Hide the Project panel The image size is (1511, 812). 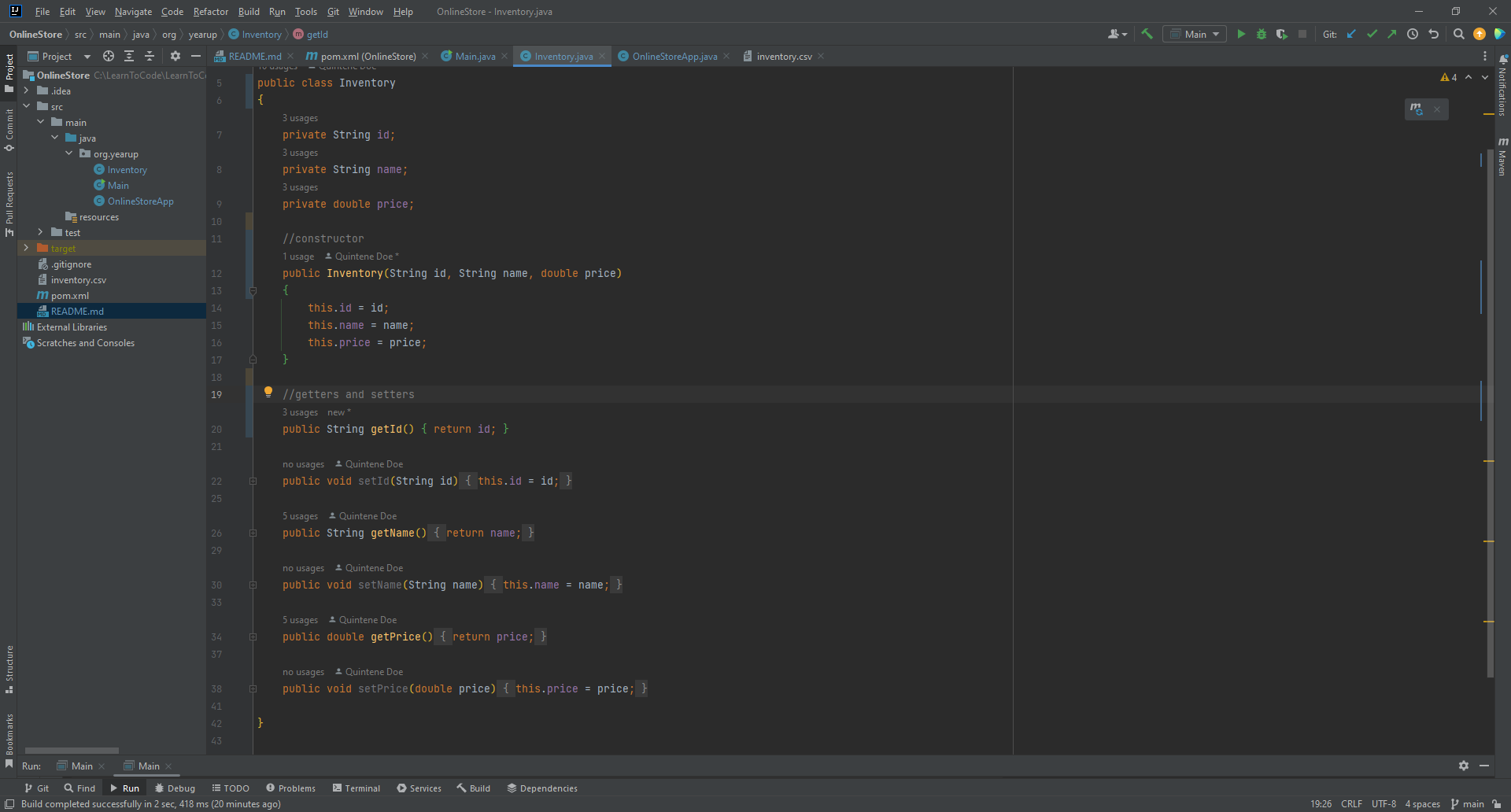pyautogui.click(x=196, y=56)
